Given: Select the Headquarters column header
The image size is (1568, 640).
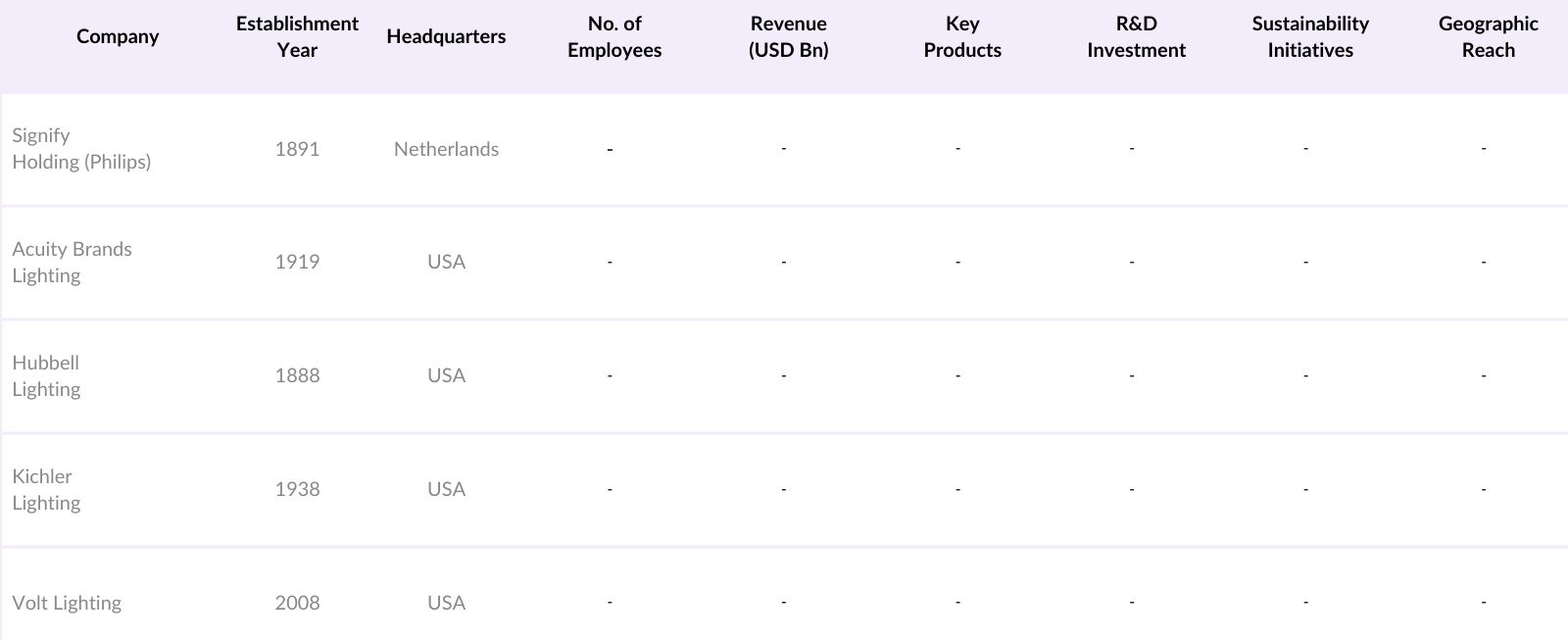Looking at the screenshot, I should (x=446, y=37).
